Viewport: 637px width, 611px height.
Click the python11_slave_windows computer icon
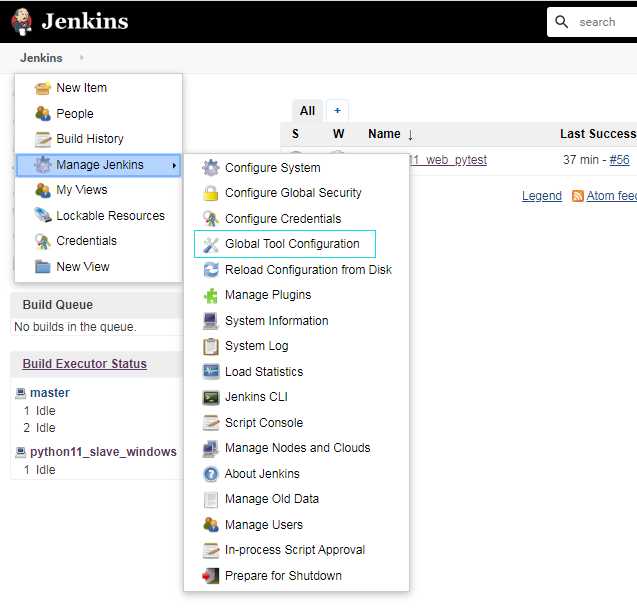pos(21,452)
